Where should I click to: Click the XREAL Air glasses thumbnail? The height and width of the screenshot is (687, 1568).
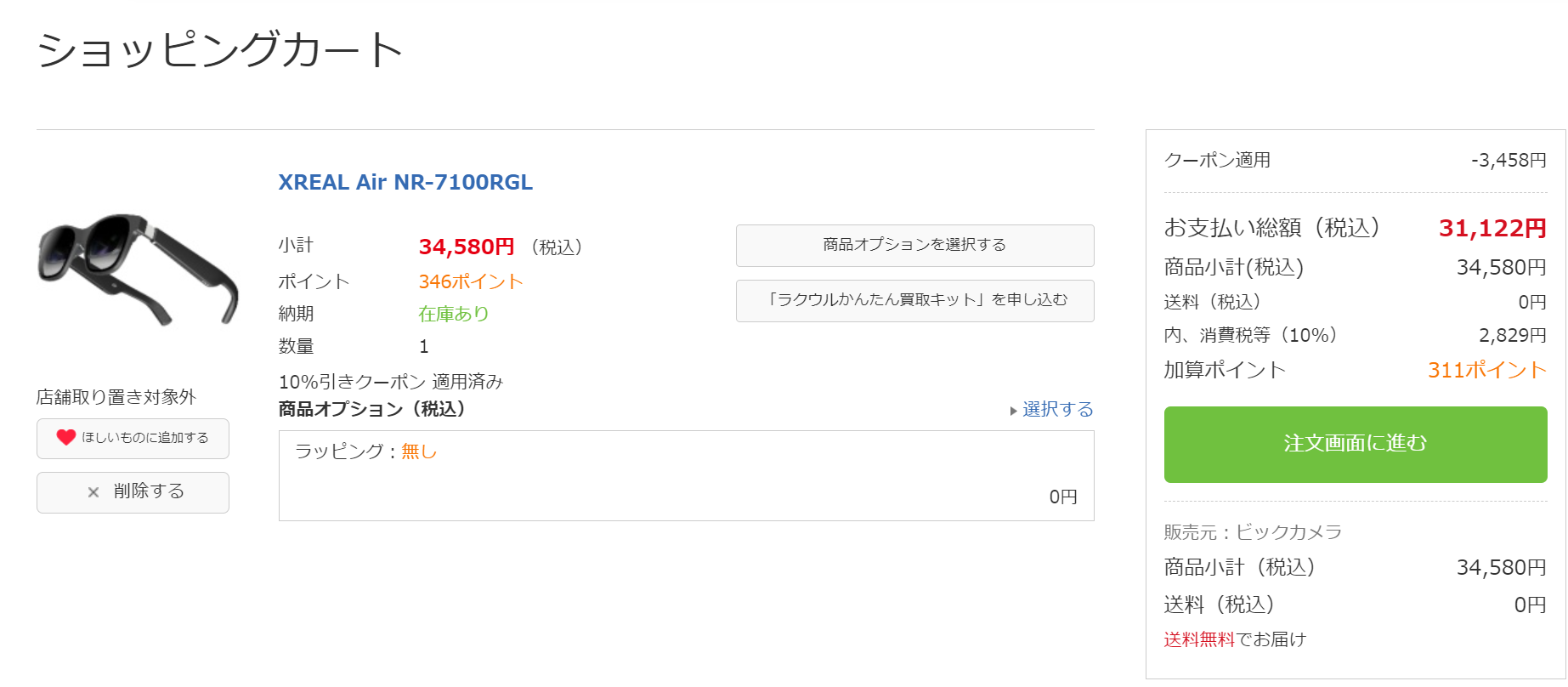[138, 269]
